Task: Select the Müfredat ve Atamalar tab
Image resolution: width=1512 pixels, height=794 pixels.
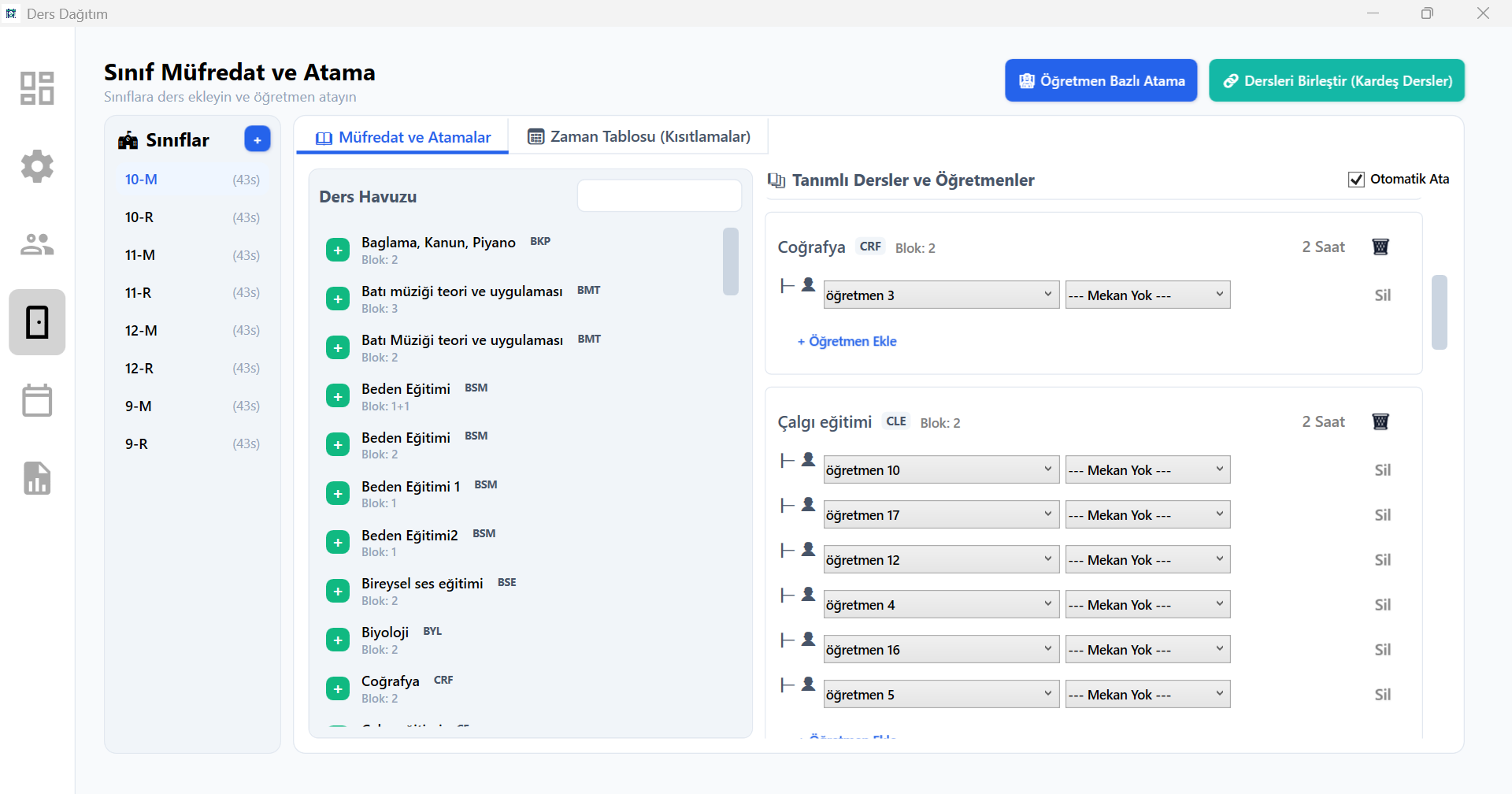Action: pyautogui.click(x=403, y=137)
